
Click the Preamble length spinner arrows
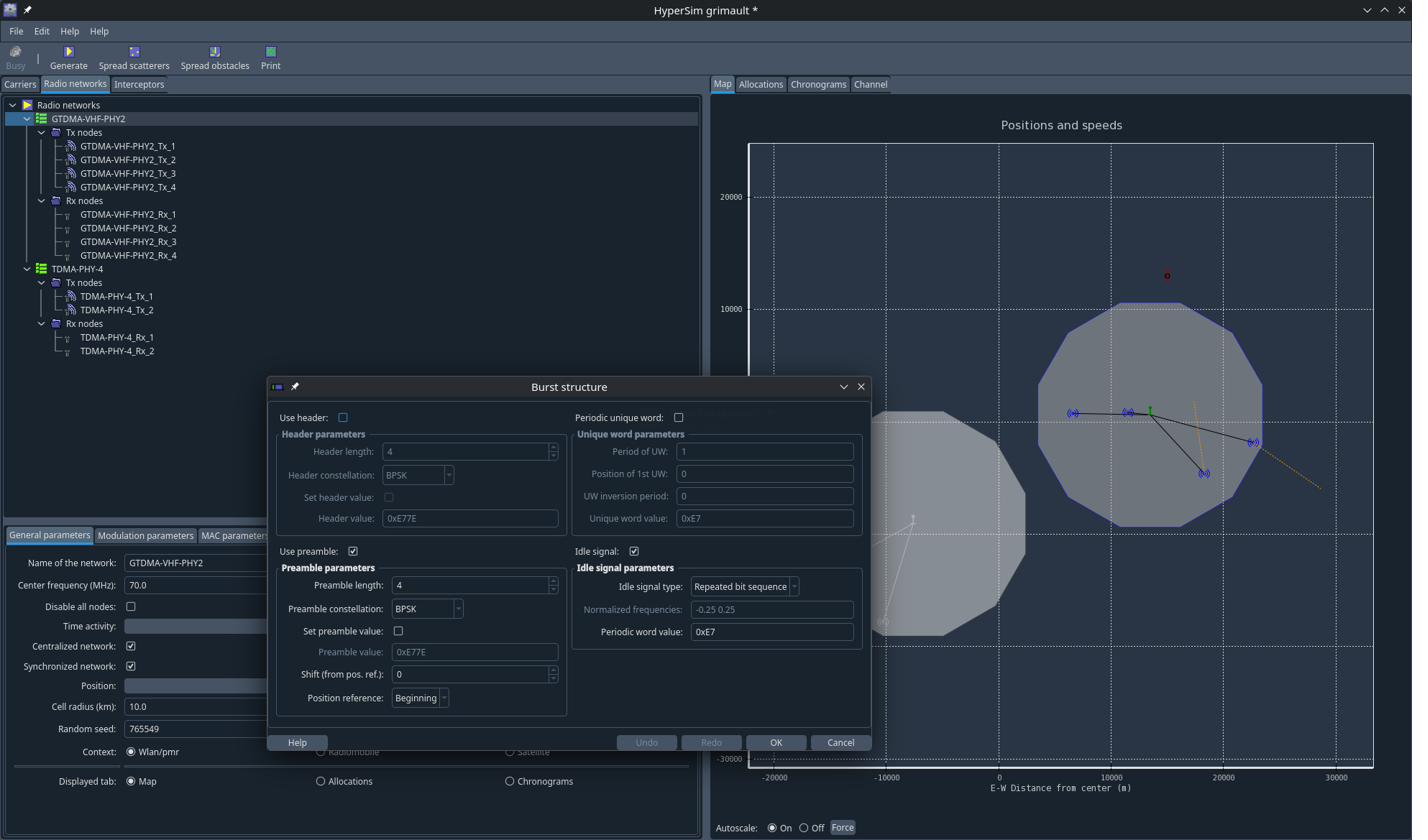(x=553, y=585)
